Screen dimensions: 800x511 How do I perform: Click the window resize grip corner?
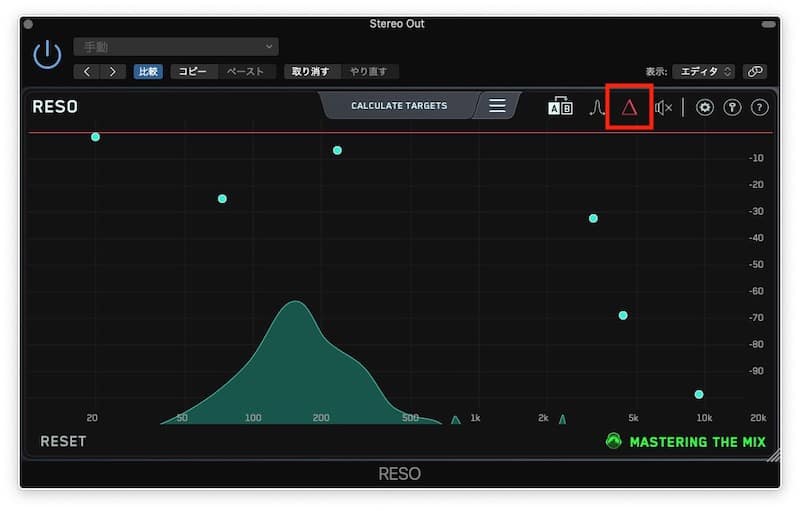point(773,455)
